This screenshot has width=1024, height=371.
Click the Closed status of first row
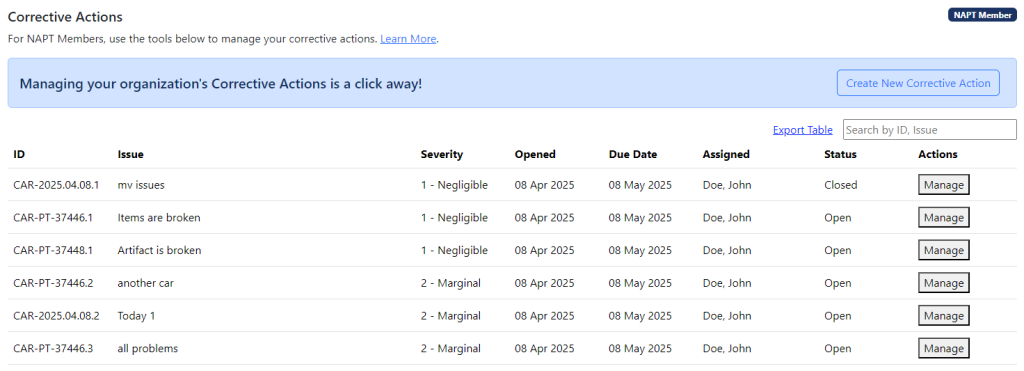point(840,185)
